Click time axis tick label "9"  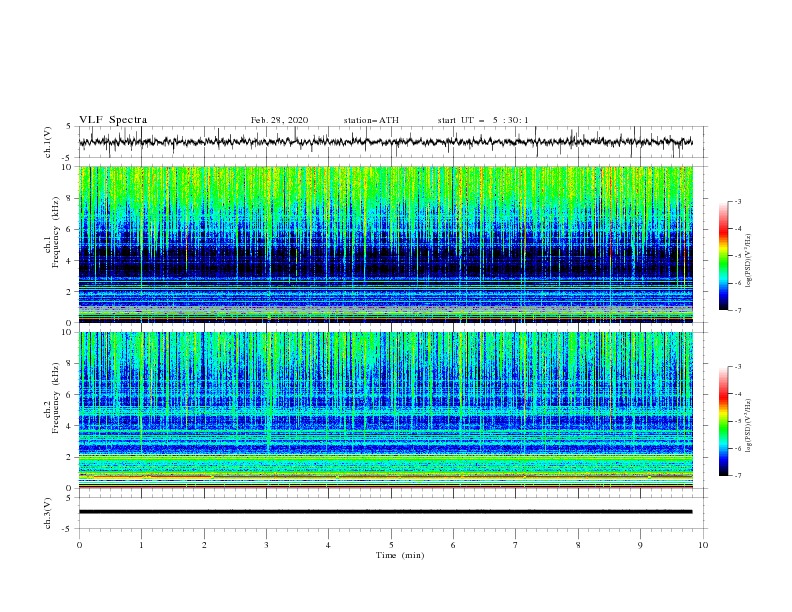(640, 545)
